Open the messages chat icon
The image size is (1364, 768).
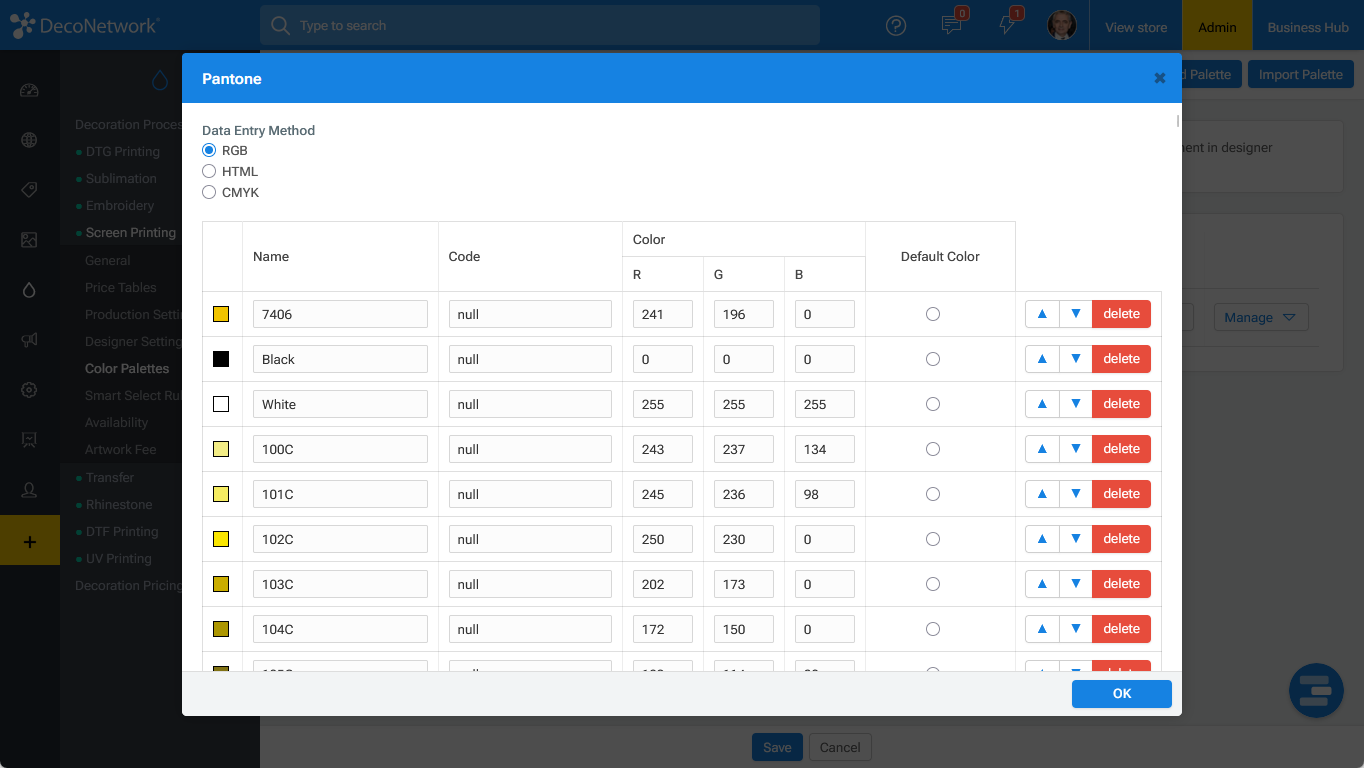(x=952, y=26)
